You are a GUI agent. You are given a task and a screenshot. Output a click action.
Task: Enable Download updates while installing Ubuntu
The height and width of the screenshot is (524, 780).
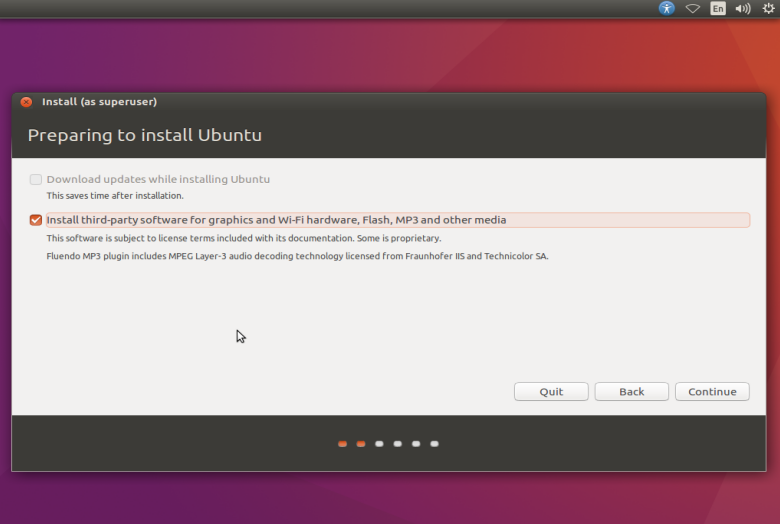[36, 179]
